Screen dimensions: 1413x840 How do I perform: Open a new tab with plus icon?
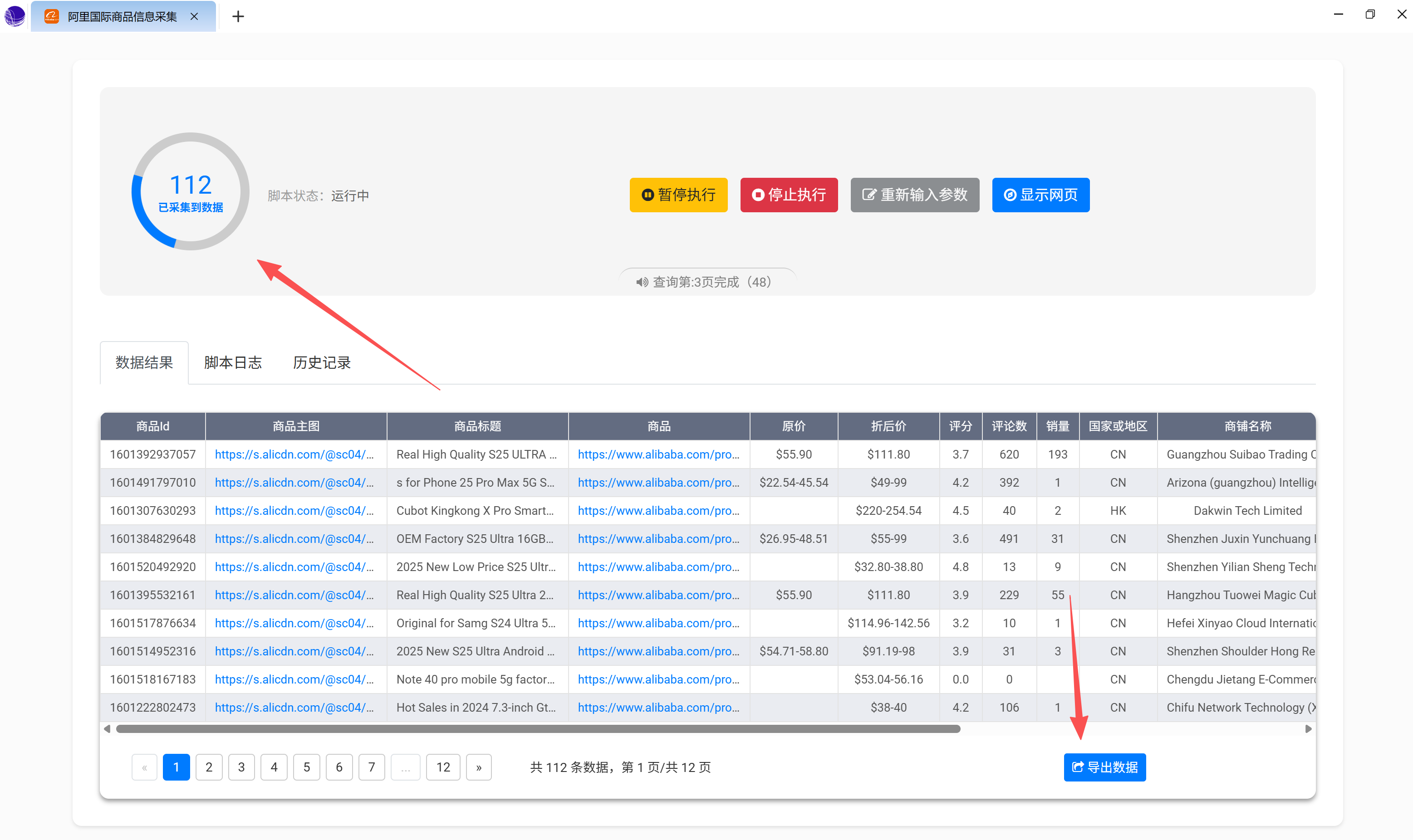click(x=238, y=16)
